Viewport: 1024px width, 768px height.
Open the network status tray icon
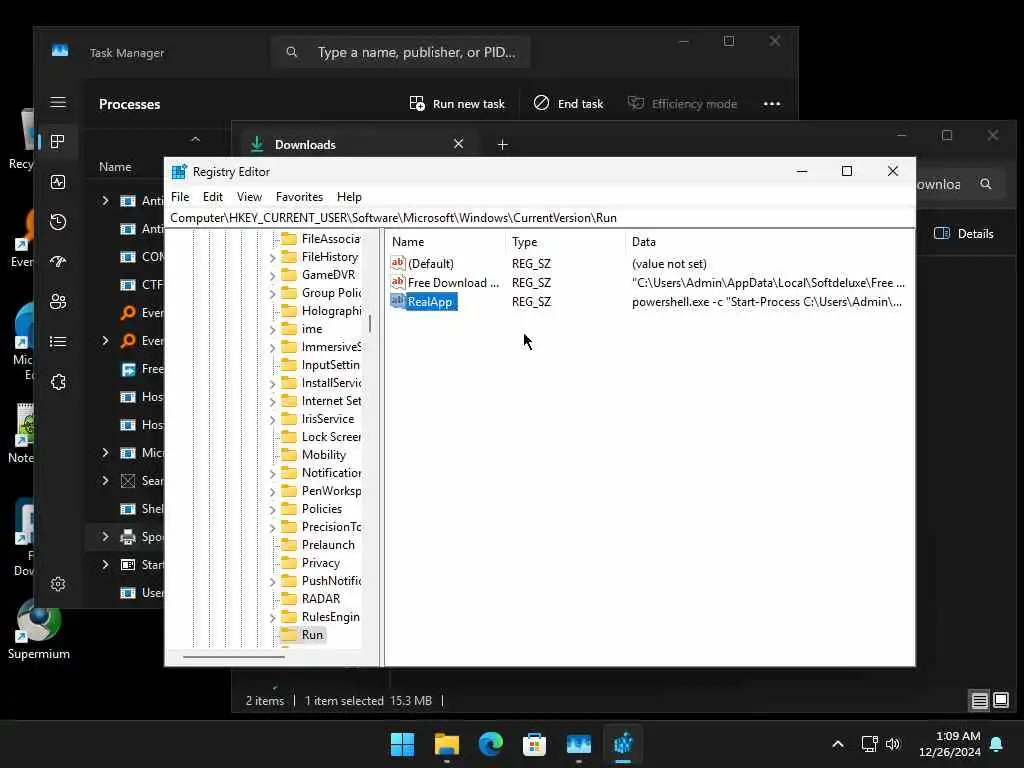coord(869,744)
